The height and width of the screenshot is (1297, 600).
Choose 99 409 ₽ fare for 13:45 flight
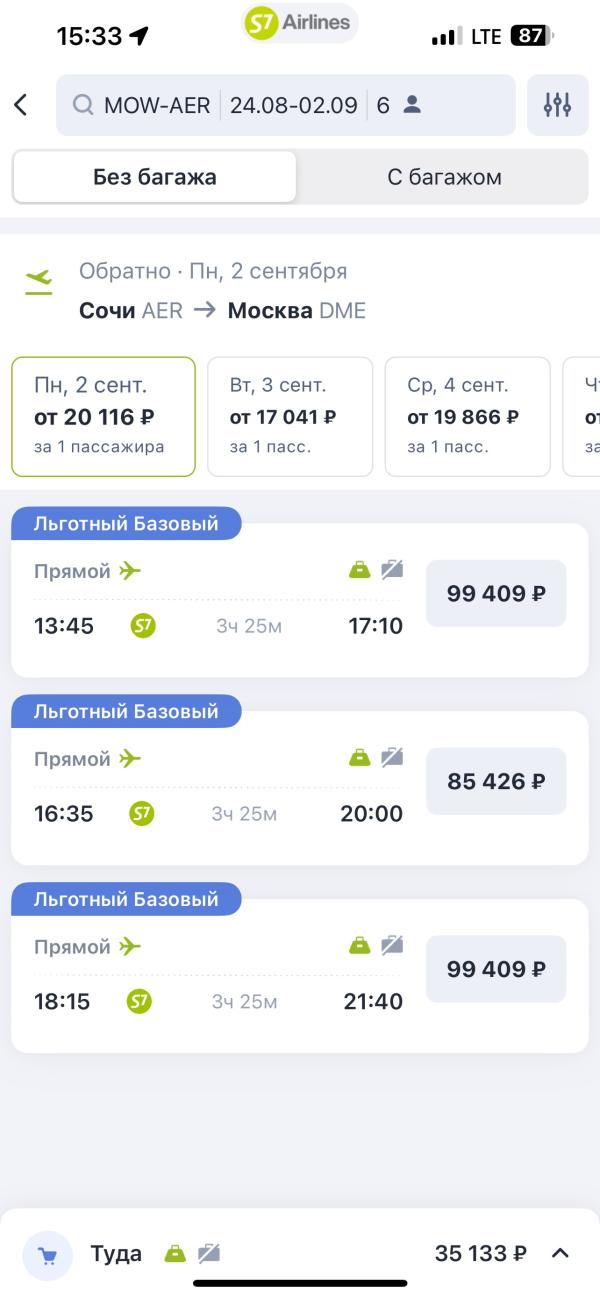[x=496, y=593]
